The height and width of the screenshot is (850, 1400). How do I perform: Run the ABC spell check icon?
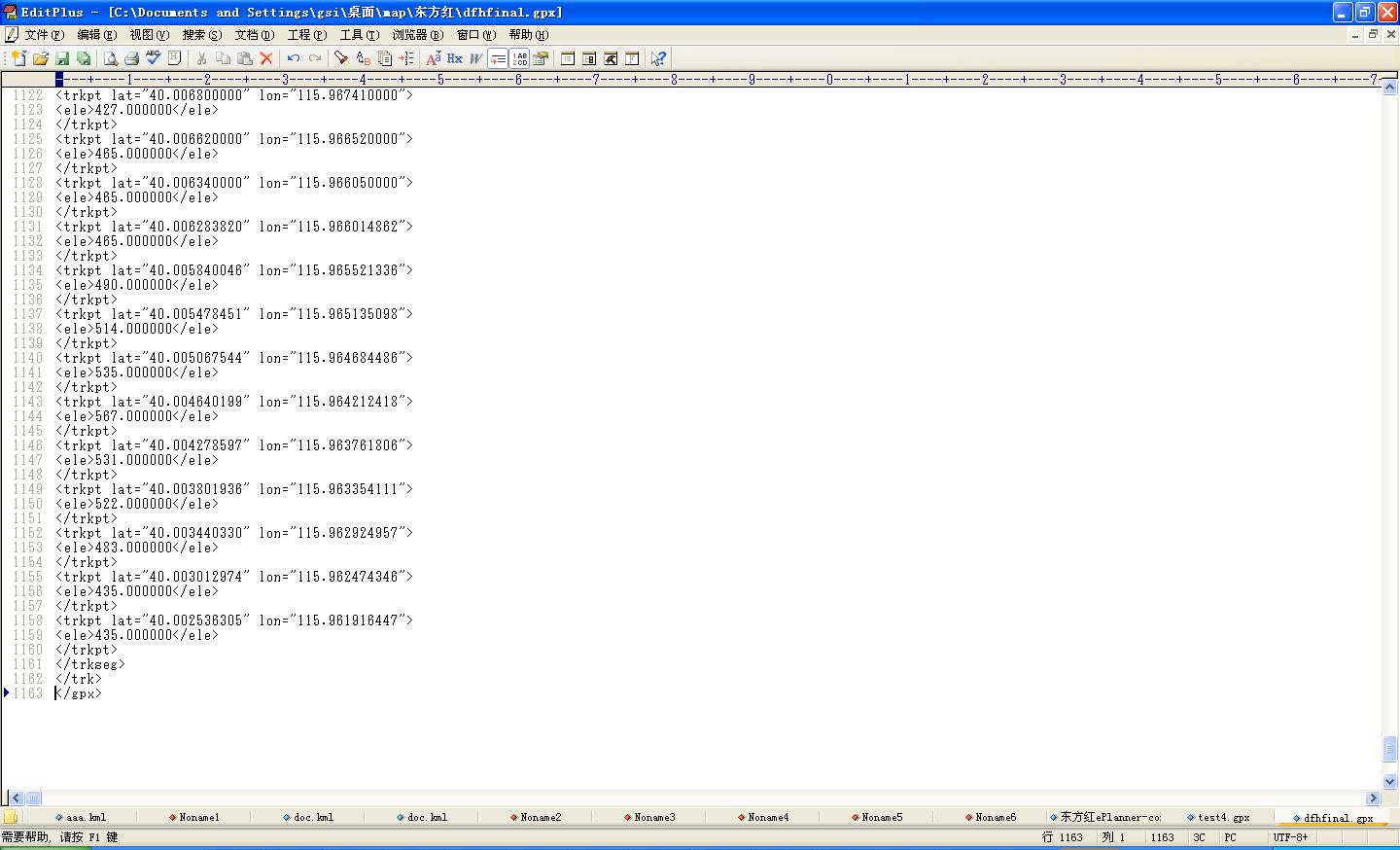coord(153,58)
